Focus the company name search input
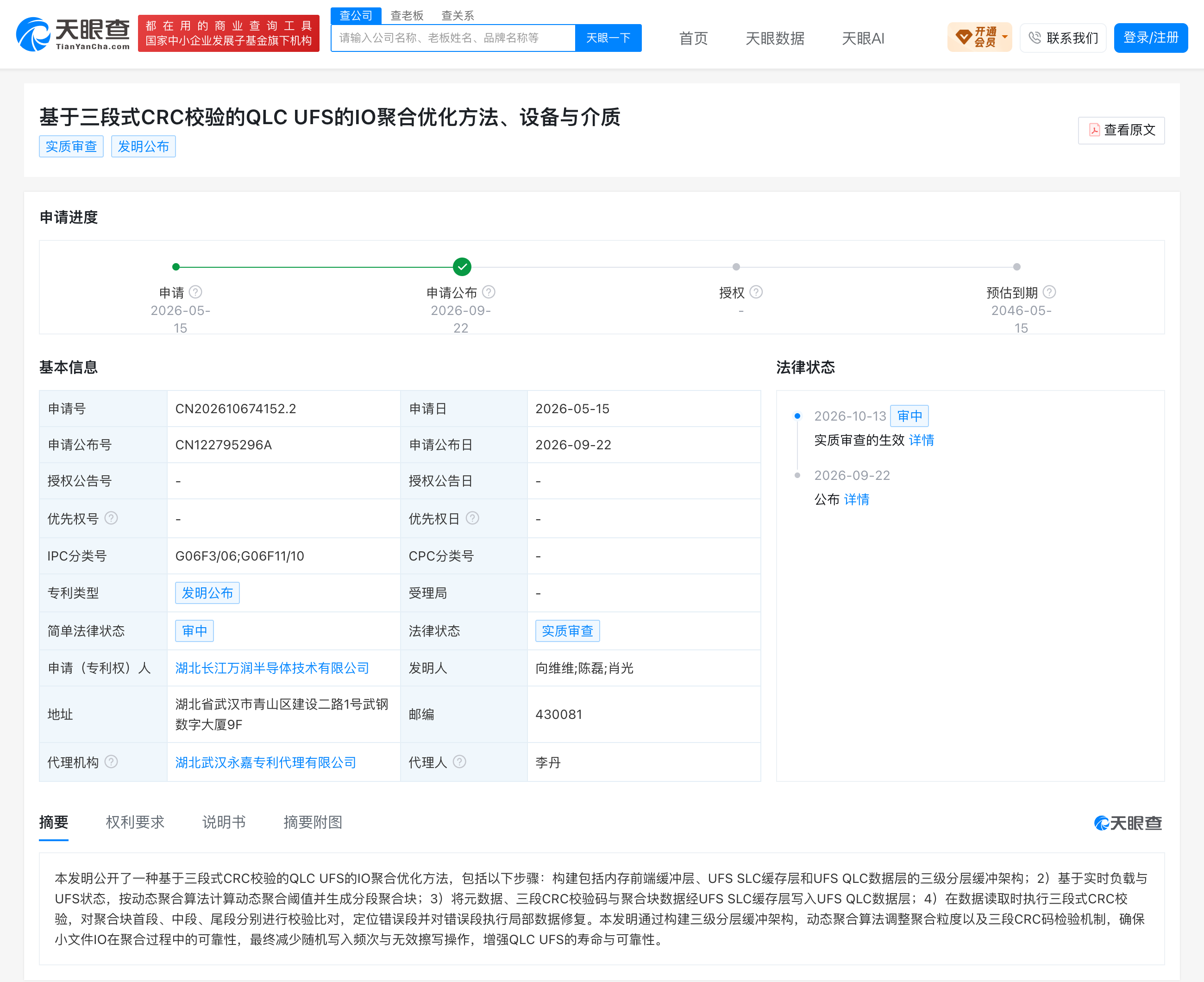1204x982 pixels. [x=453, y=38]
